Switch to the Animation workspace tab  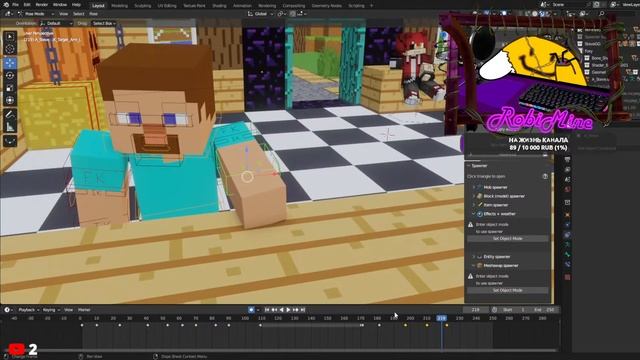[x=242, y=6]
